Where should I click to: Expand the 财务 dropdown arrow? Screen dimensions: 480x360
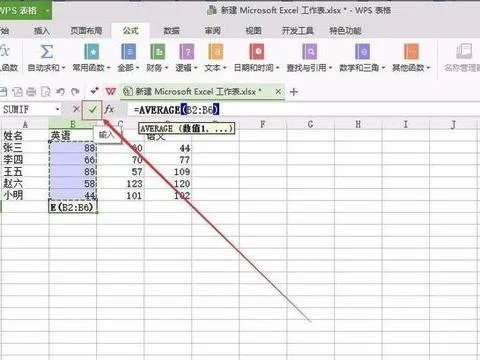pos(166,68)
